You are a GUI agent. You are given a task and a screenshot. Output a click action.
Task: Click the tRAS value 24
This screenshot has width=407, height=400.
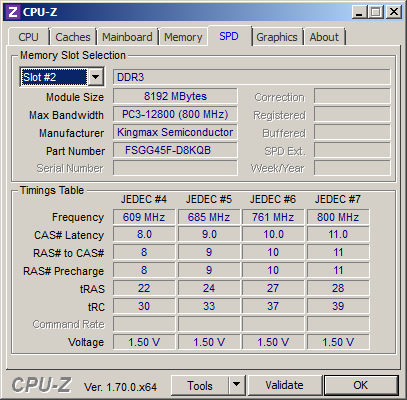(x=209, y=288)
